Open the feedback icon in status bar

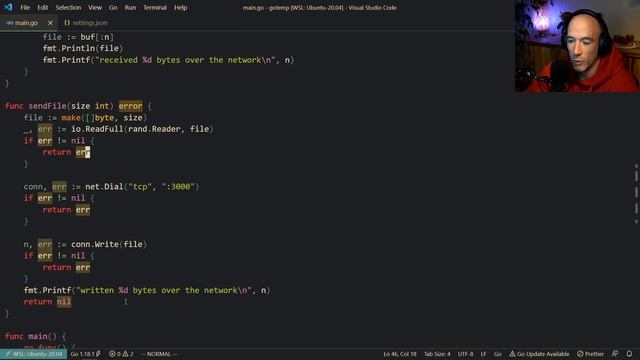point(615,354)
